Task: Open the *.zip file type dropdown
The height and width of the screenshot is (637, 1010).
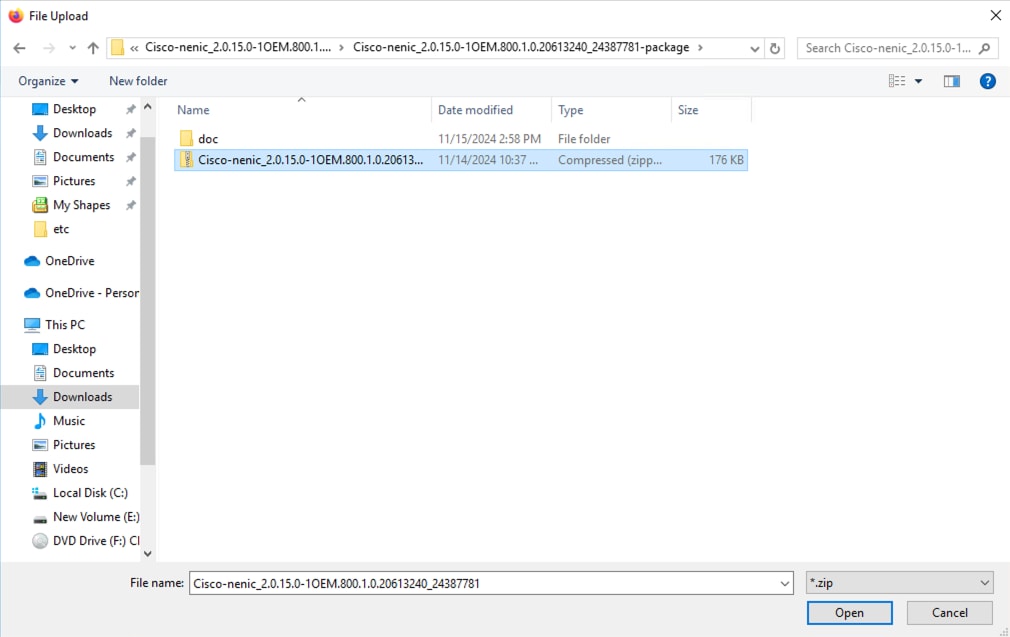Action: coord(899,583)
